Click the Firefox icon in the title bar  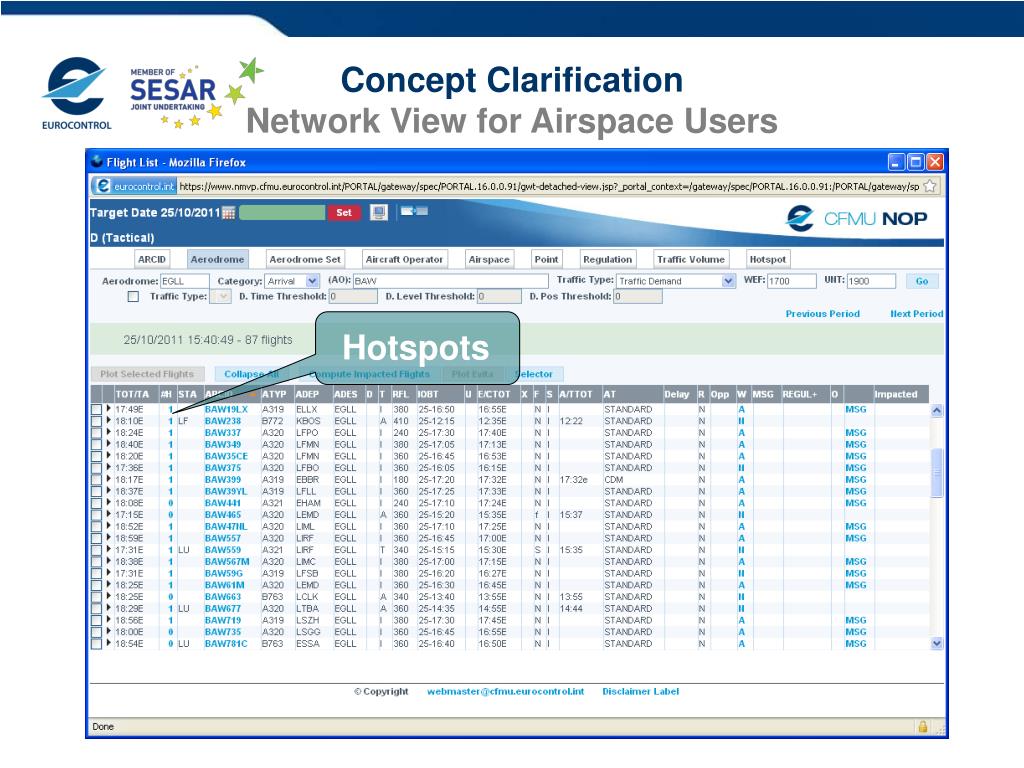[97, 162]
